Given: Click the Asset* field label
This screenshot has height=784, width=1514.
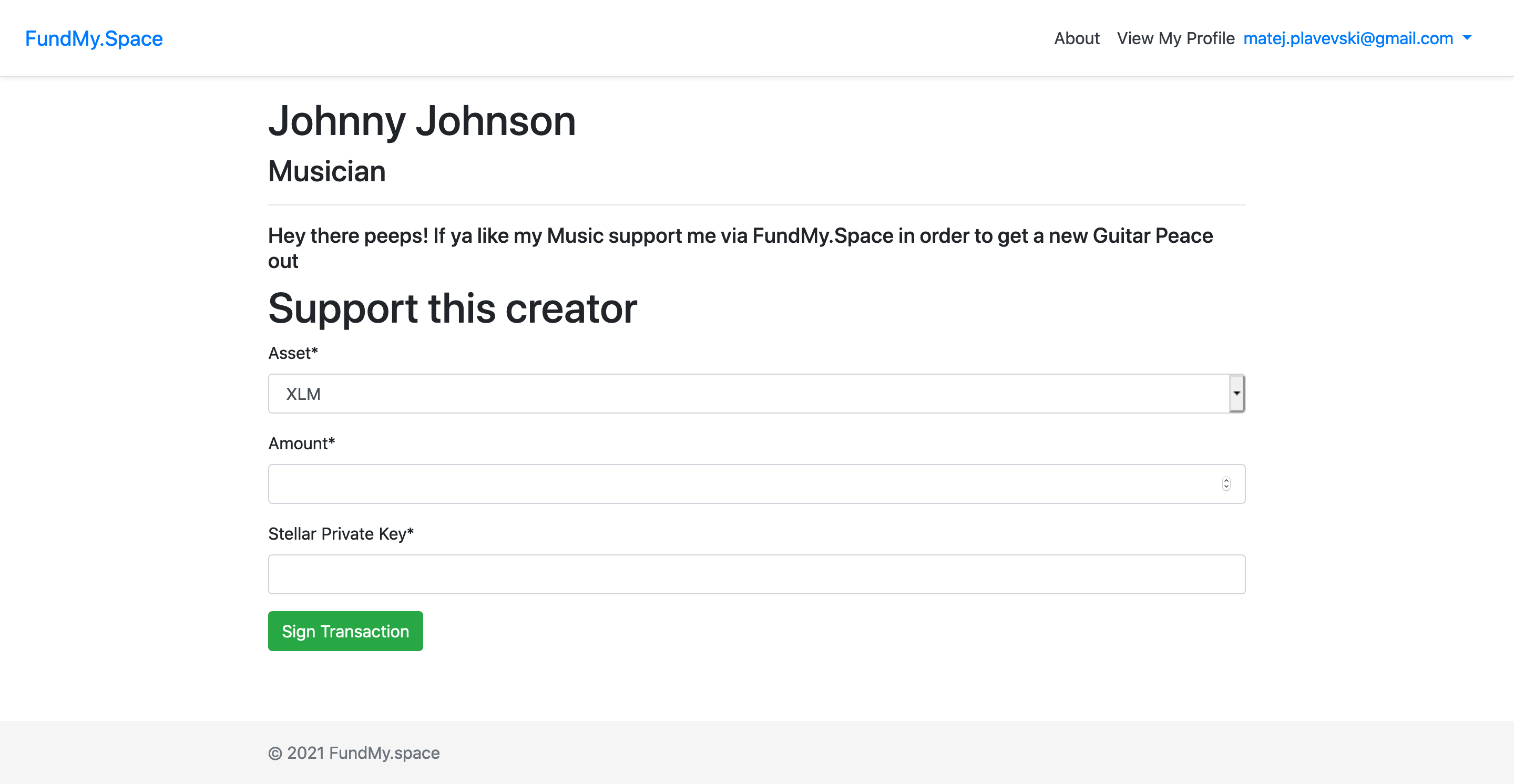Looking at the screenshot, I should pos(293,353).
